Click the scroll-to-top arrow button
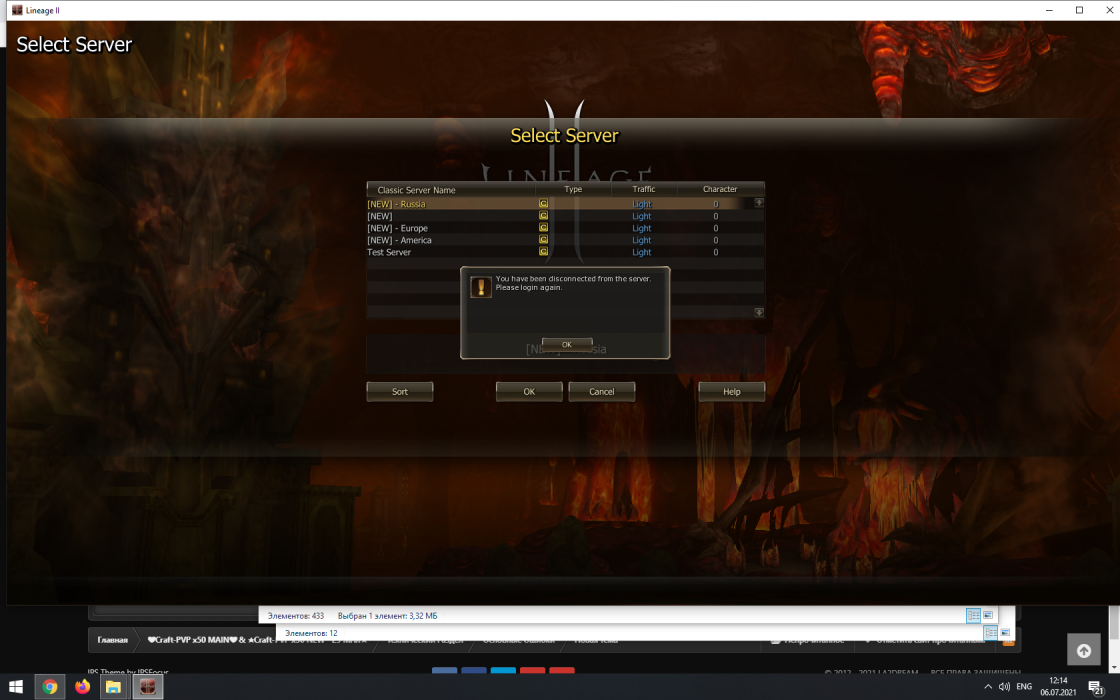 (1083, 650)
